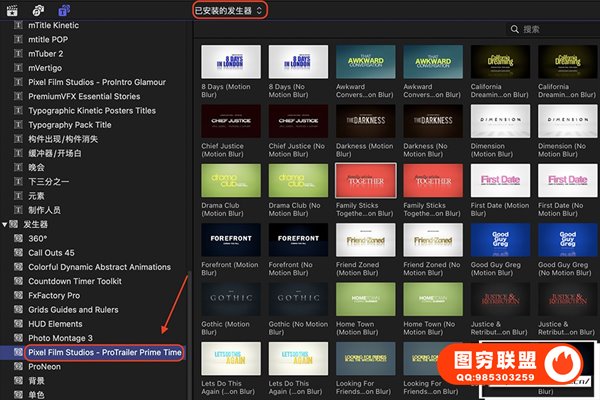Screen dimensions: 600x400
Task: Select FxFactory Pro in the sidebar
Action: point(61,296)
